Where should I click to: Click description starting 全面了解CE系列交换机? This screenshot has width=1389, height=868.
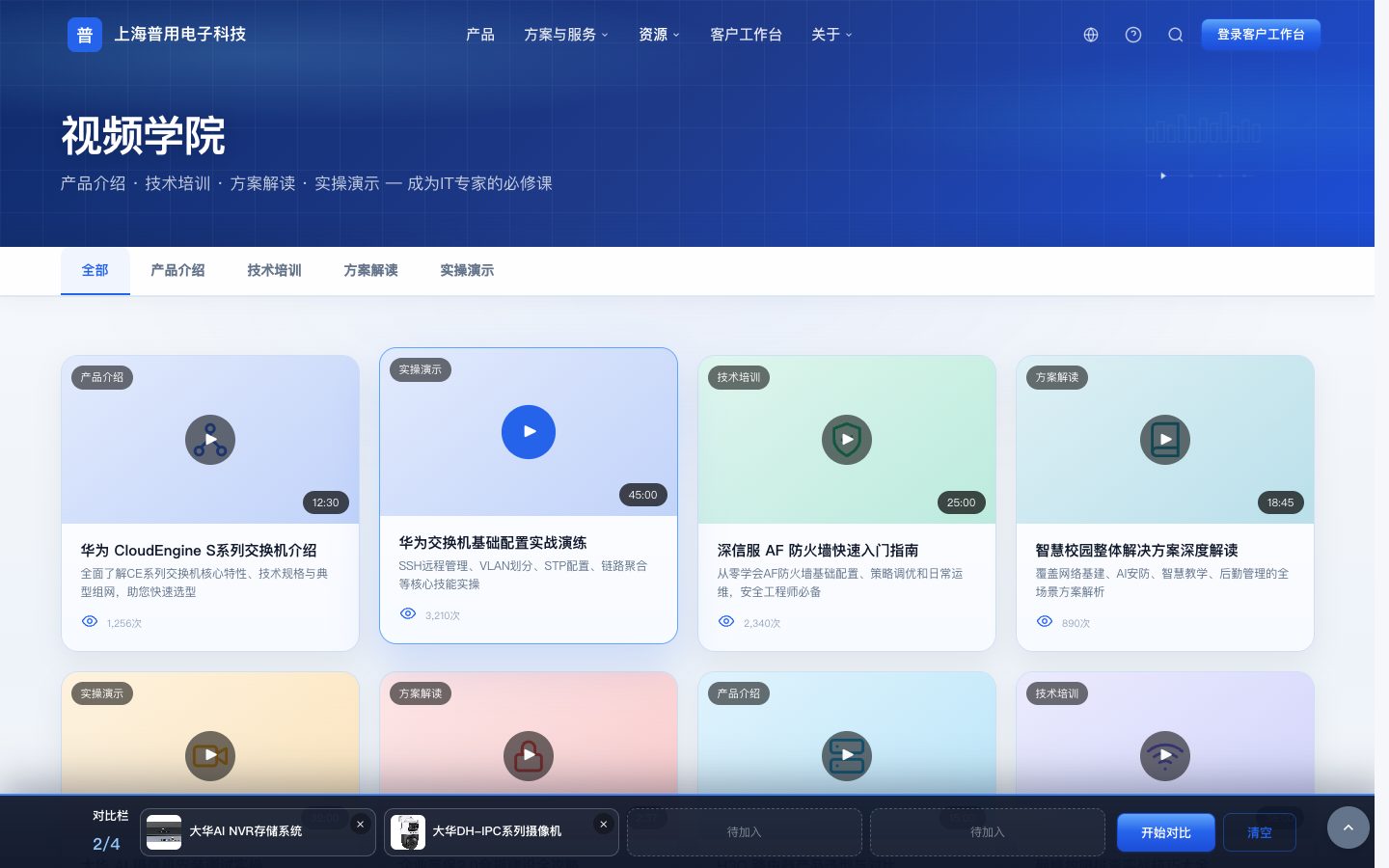tap(204, 583)
